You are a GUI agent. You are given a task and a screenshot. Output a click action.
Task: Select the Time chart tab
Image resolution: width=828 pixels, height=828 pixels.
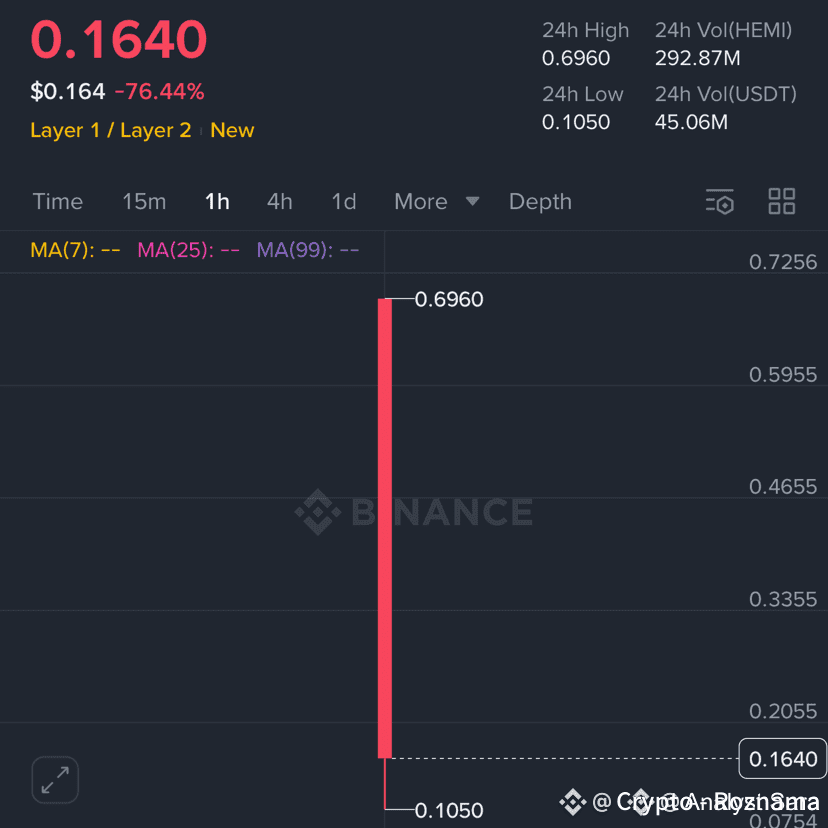pos(57,201)
